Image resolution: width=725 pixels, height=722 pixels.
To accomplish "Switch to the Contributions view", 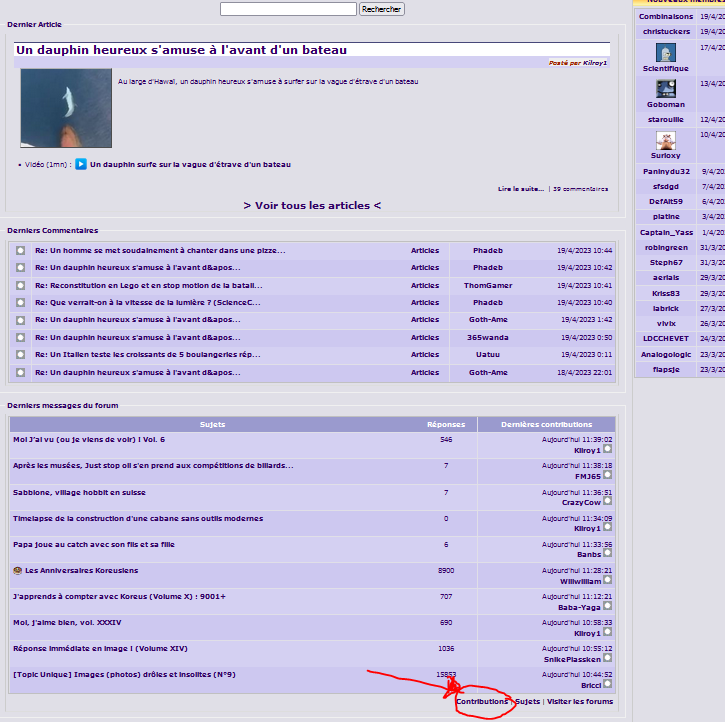I will click(x=481, y=701).
